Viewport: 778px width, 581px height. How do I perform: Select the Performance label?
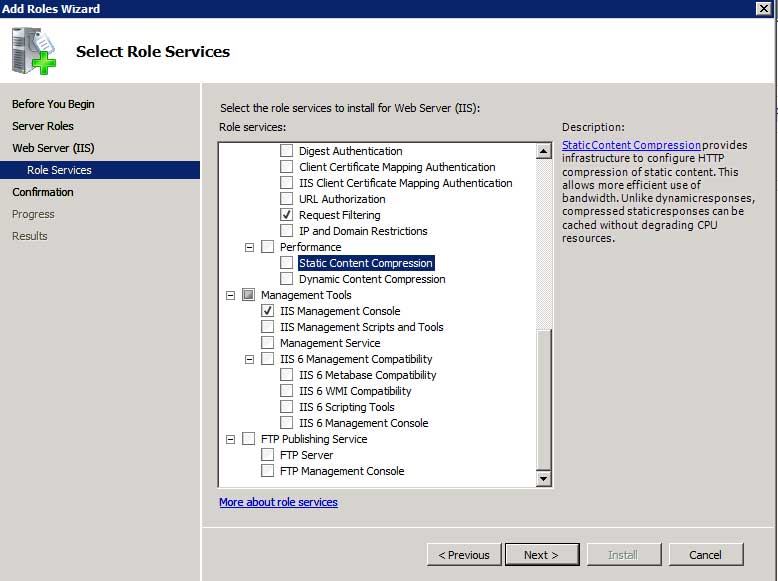(311, 247)
